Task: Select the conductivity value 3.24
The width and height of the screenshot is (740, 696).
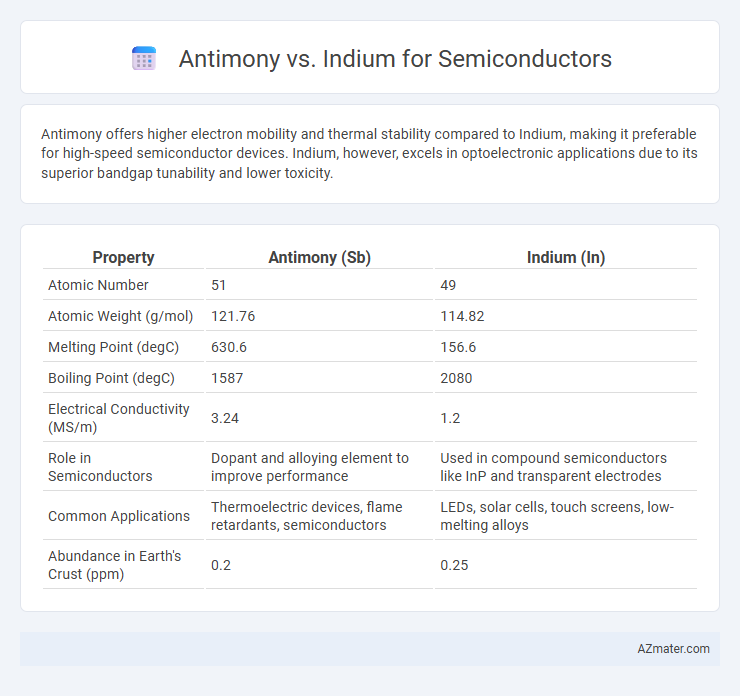Action: [x=225, y=418]
